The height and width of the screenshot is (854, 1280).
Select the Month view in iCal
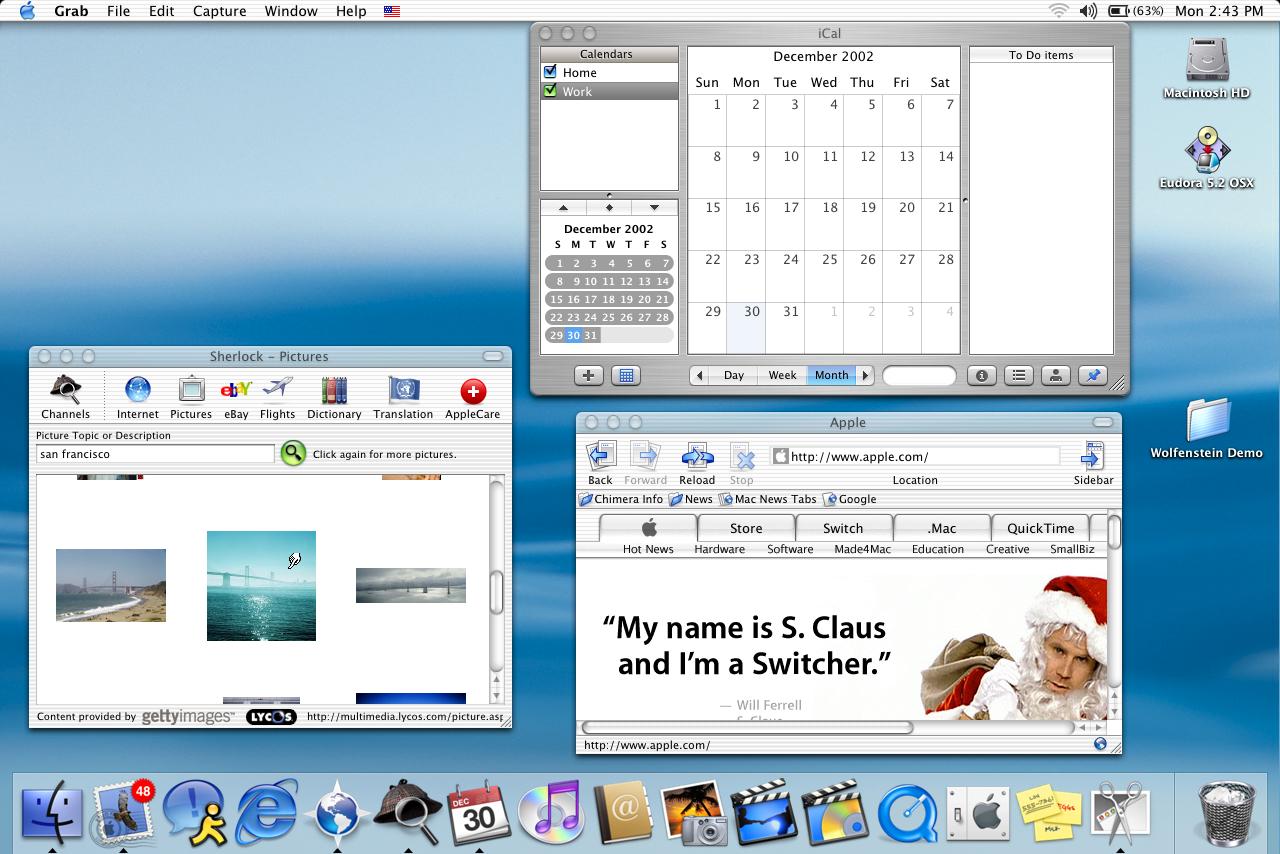coord(831,375)
